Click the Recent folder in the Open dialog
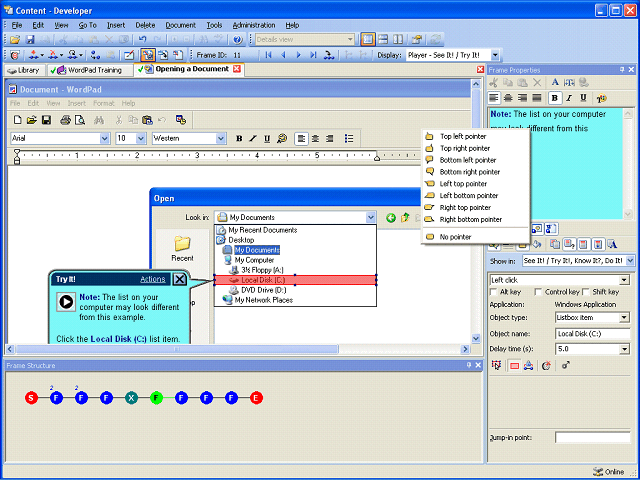This screenshot has height=480, width=640. [182, 248]
